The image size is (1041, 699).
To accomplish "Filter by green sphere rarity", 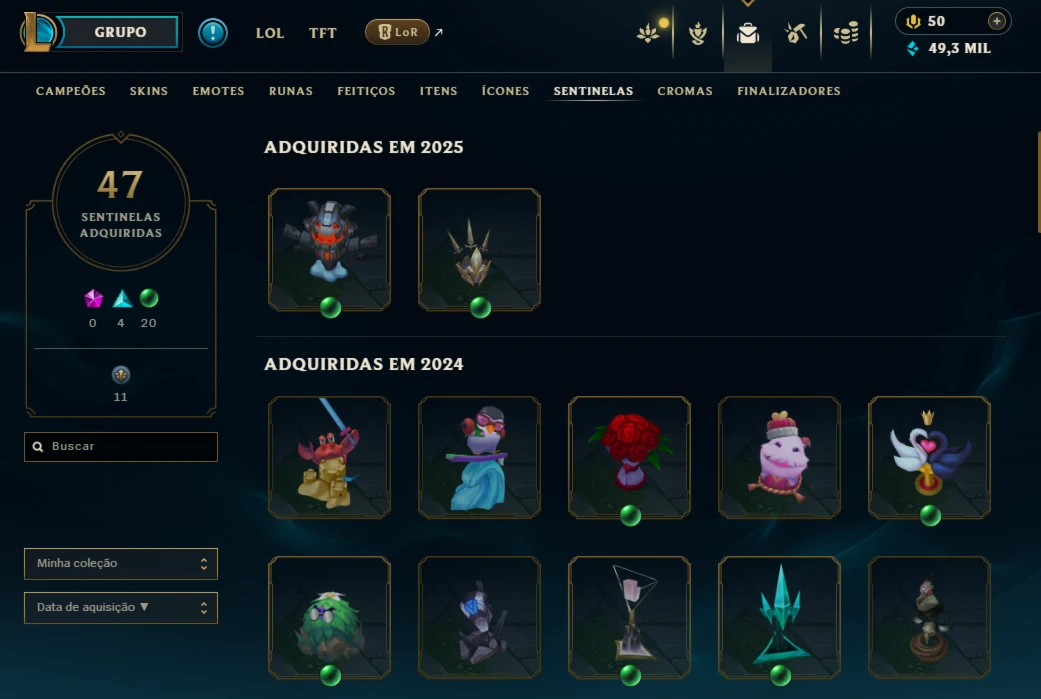I will (149, 299).
